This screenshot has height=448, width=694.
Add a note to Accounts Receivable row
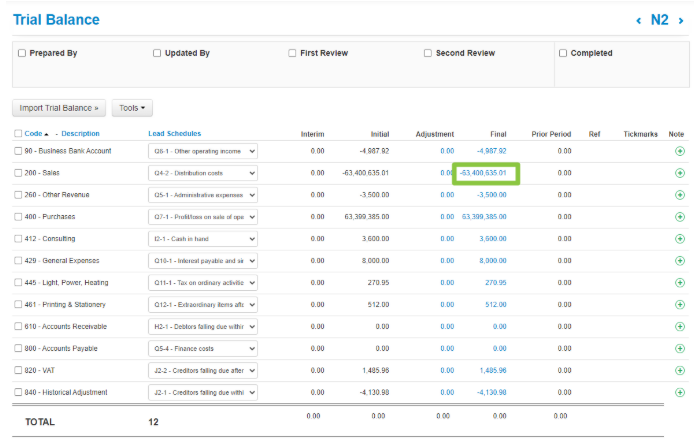pos(680,327)
